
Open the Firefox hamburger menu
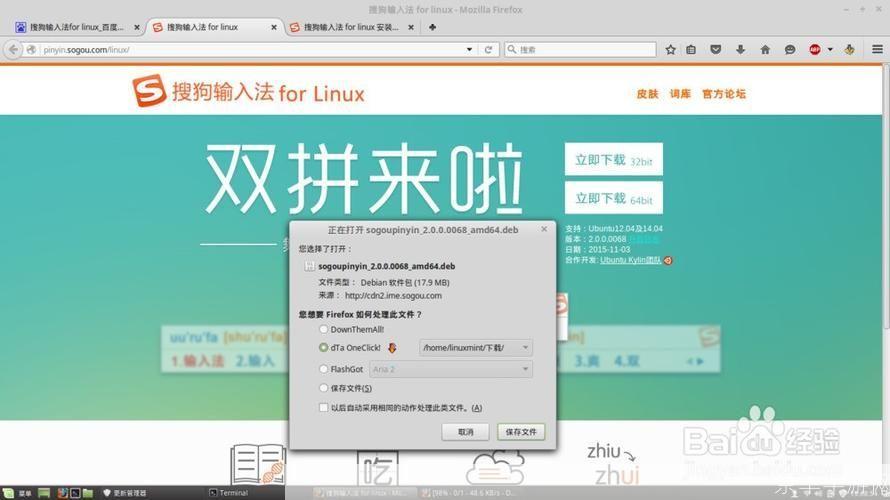coord(877,50)
